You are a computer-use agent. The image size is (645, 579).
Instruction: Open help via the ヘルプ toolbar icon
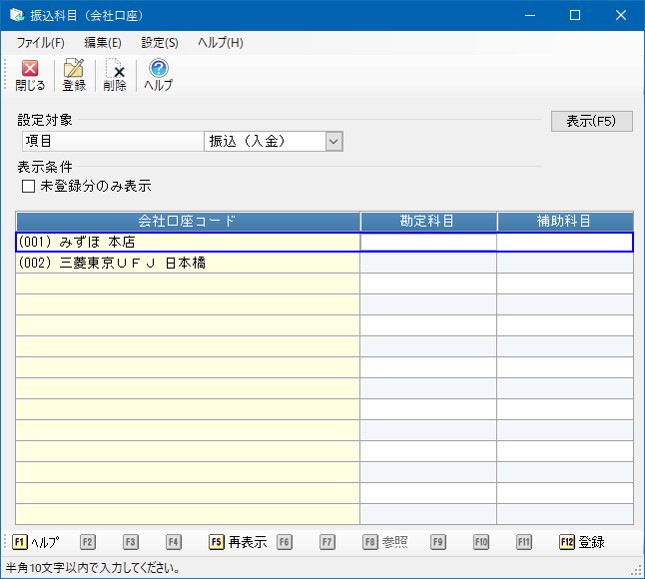click(x=158, y=75)
